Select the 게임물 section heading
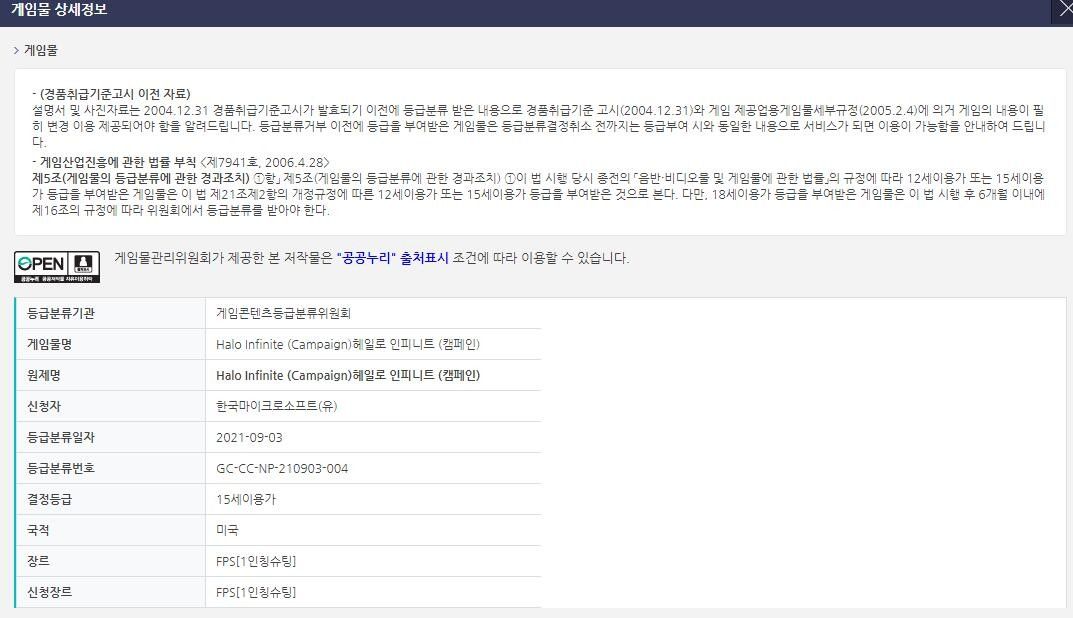Image resolution: width=1073 pixels, height=618 pixels. tap(41, 50)
